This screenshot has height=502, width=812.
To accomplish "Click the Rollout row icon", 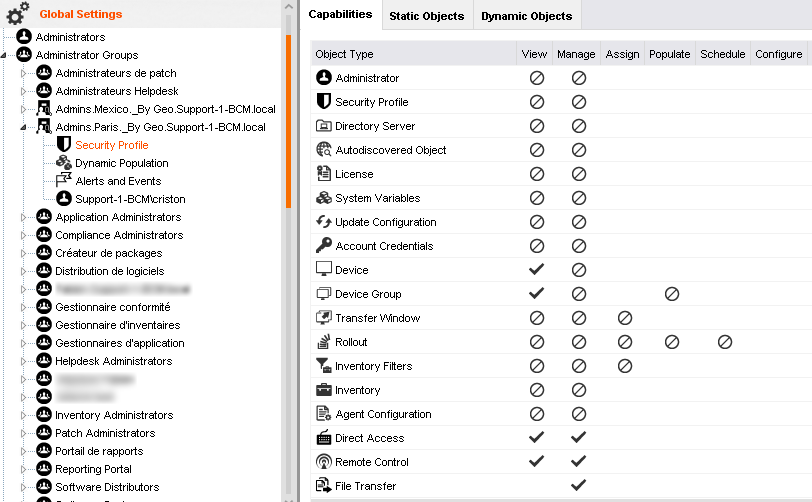I will click(x=324, y=342).
